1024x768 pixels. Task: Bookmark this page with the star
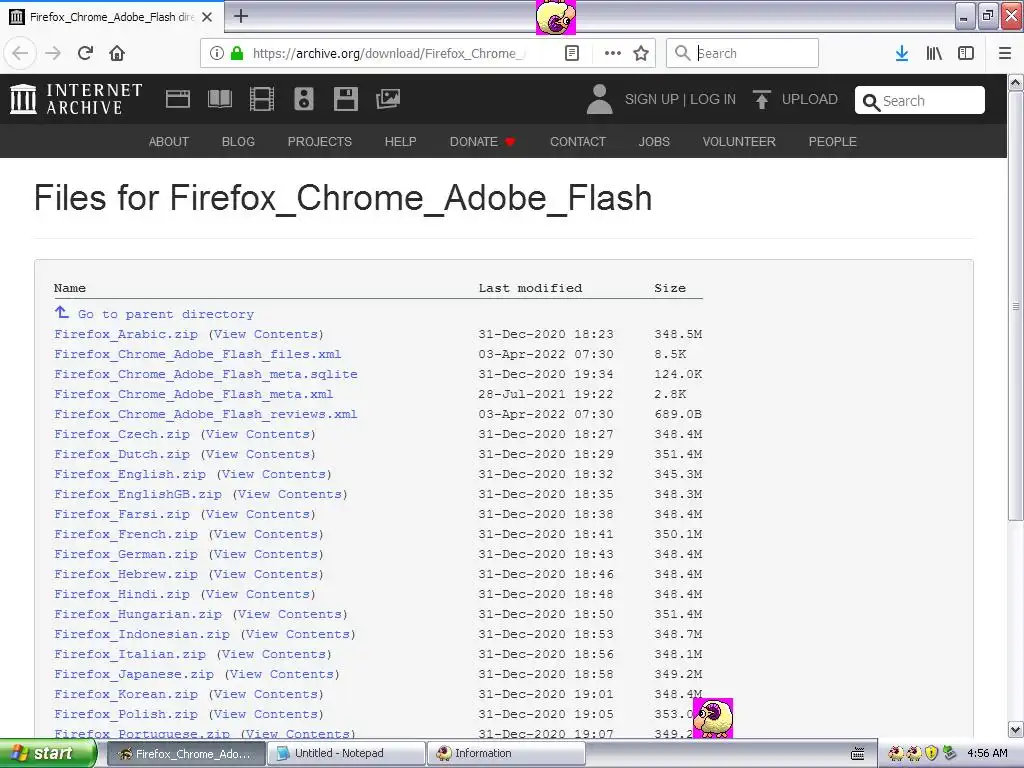[x=641, y=54]
